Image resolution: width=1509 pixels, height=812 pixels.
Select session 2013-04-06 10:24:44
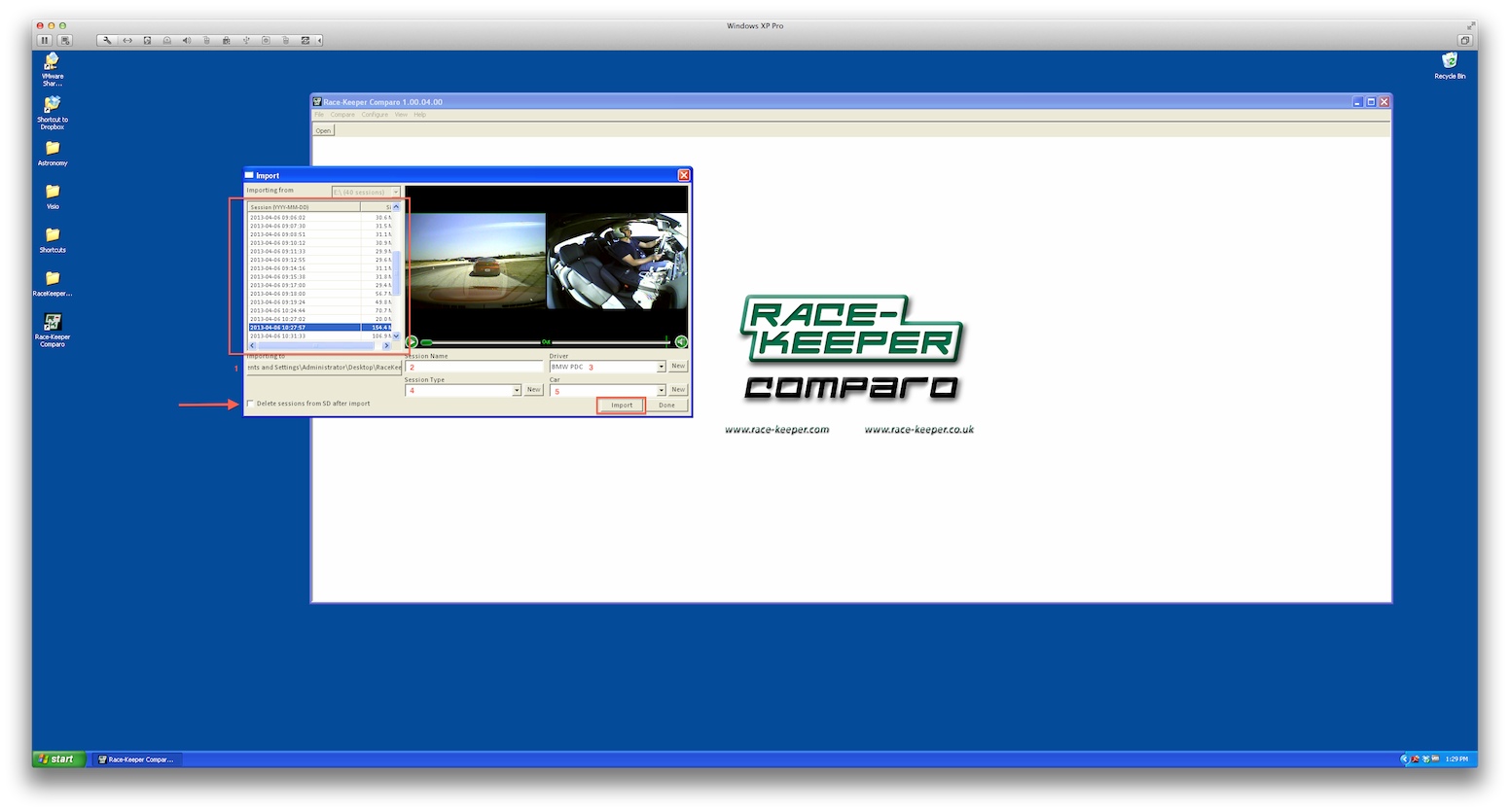319,310
